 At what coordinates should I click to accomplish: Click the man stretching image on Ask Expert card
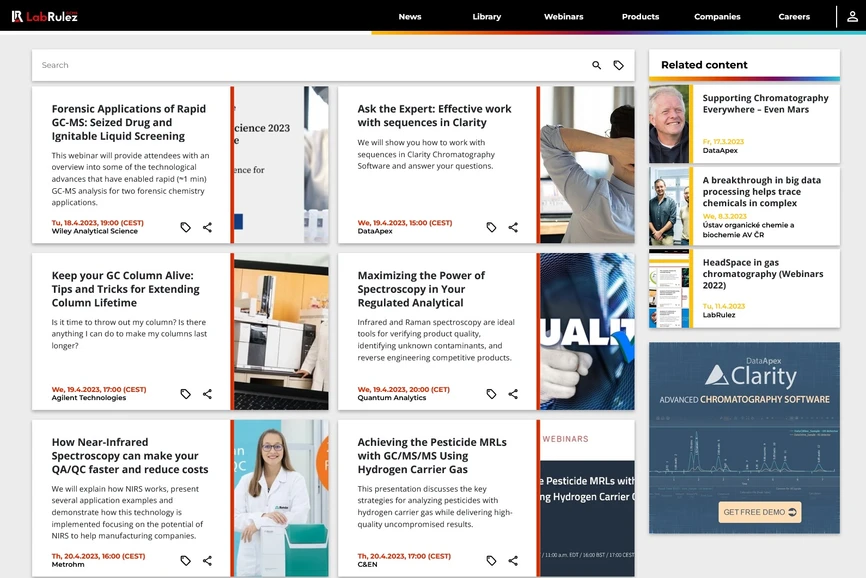click(x=587, y=165)
